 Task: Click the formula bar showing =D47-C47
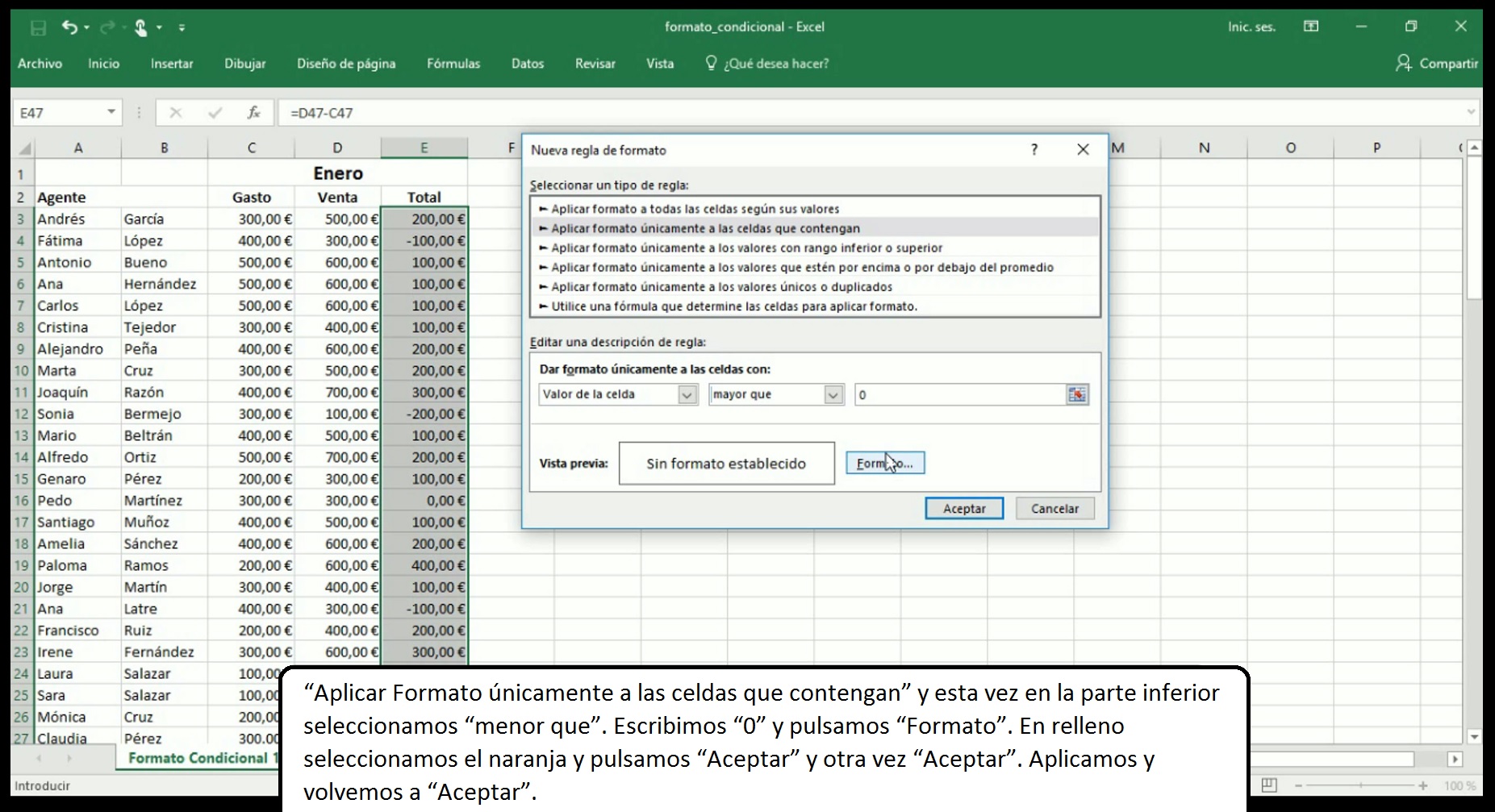tap(871, 113)
